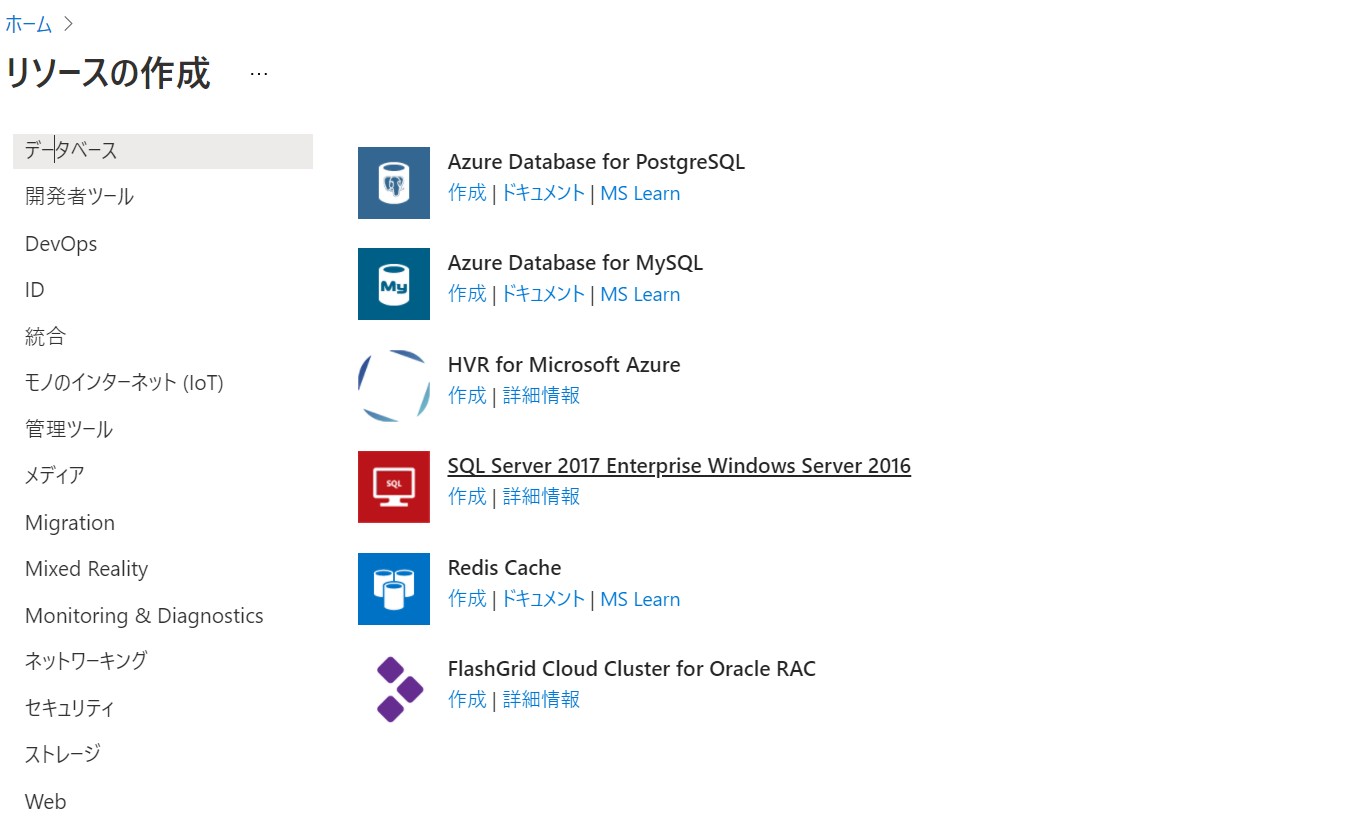Viewport: 1349px width, 828px height.
Task: Choose the ID category
Action: click(x=35, y=290)
